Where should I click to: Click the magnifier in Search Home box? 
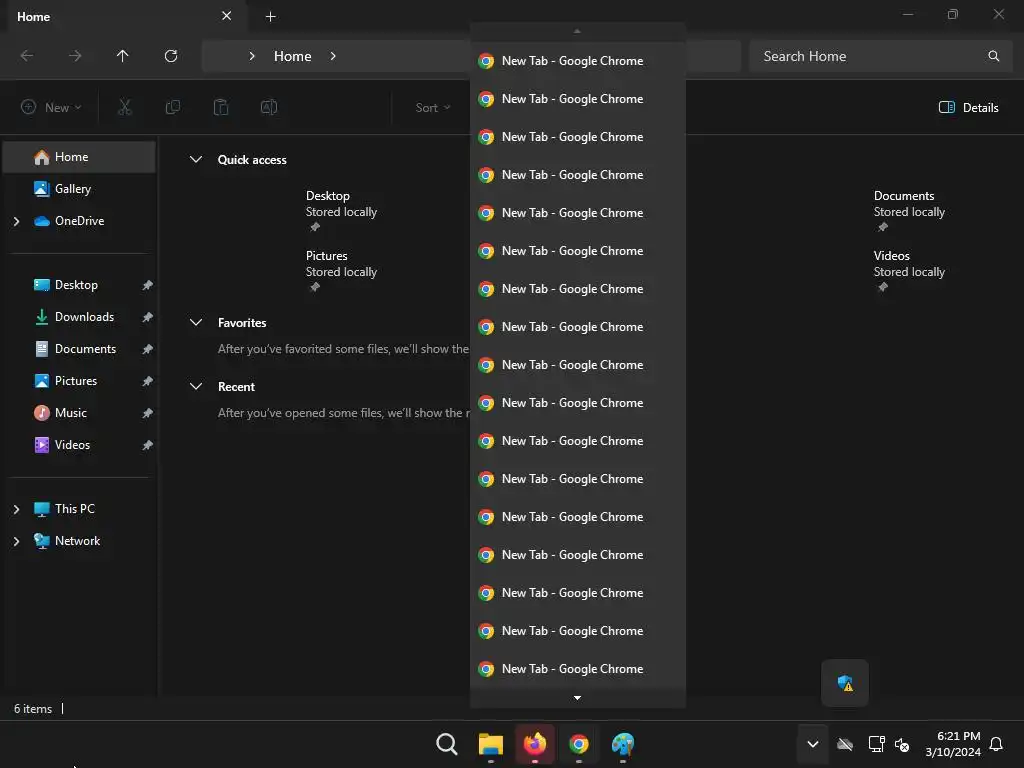[993, 56]
